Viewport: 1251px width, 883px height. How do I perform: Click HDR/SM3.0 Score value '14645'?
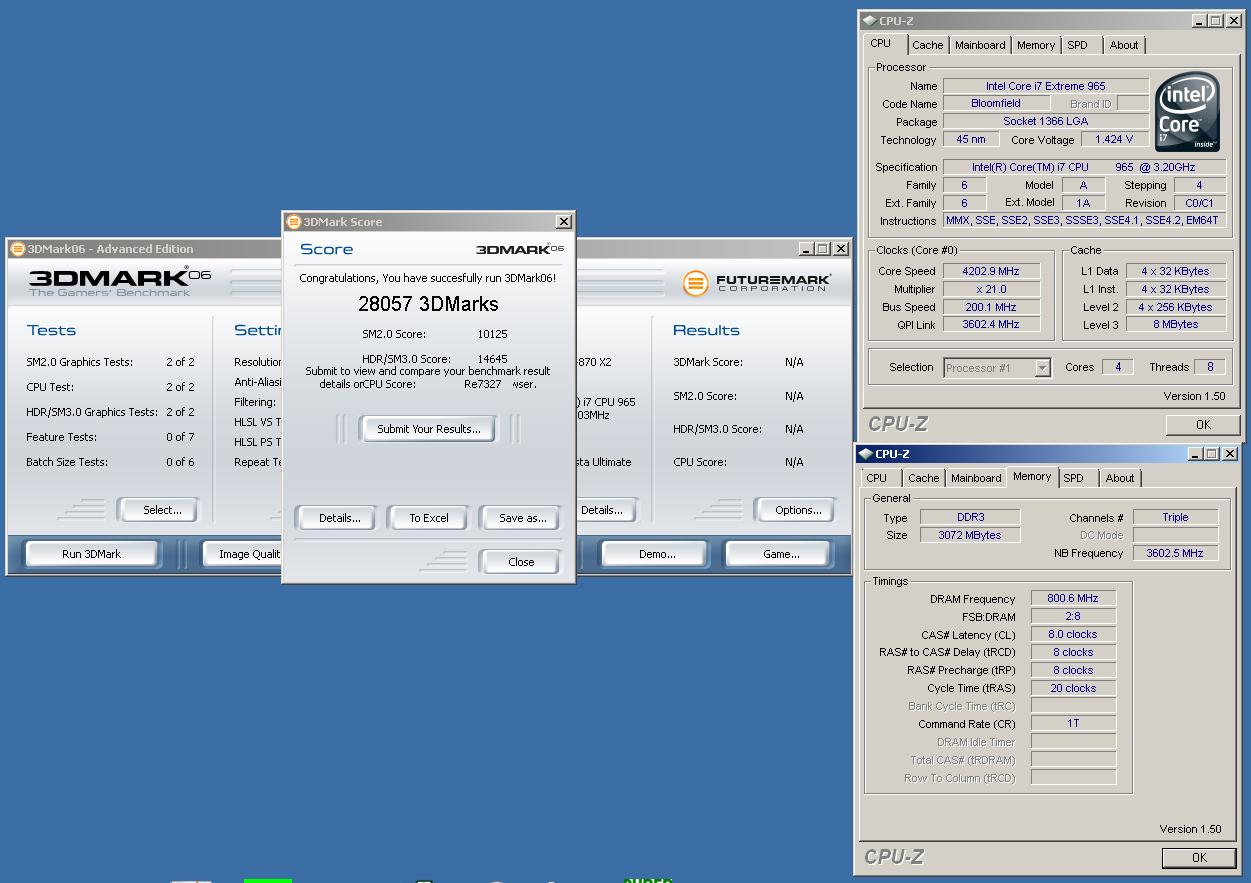tap(492, 359)
